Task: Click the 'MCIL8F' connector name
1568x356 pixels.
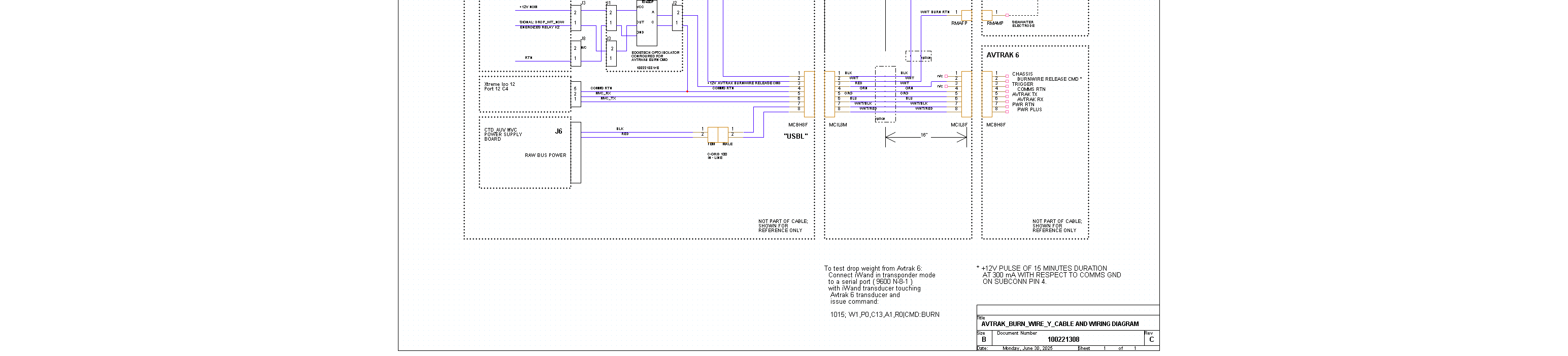Action: click(959, 125)
